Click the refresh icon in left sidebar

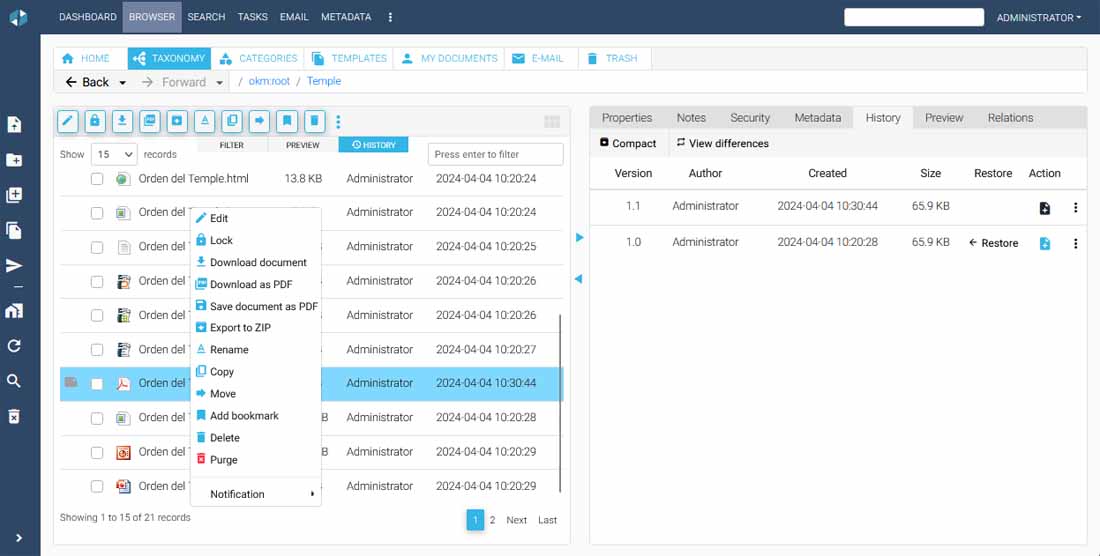[x=14, y=346]
